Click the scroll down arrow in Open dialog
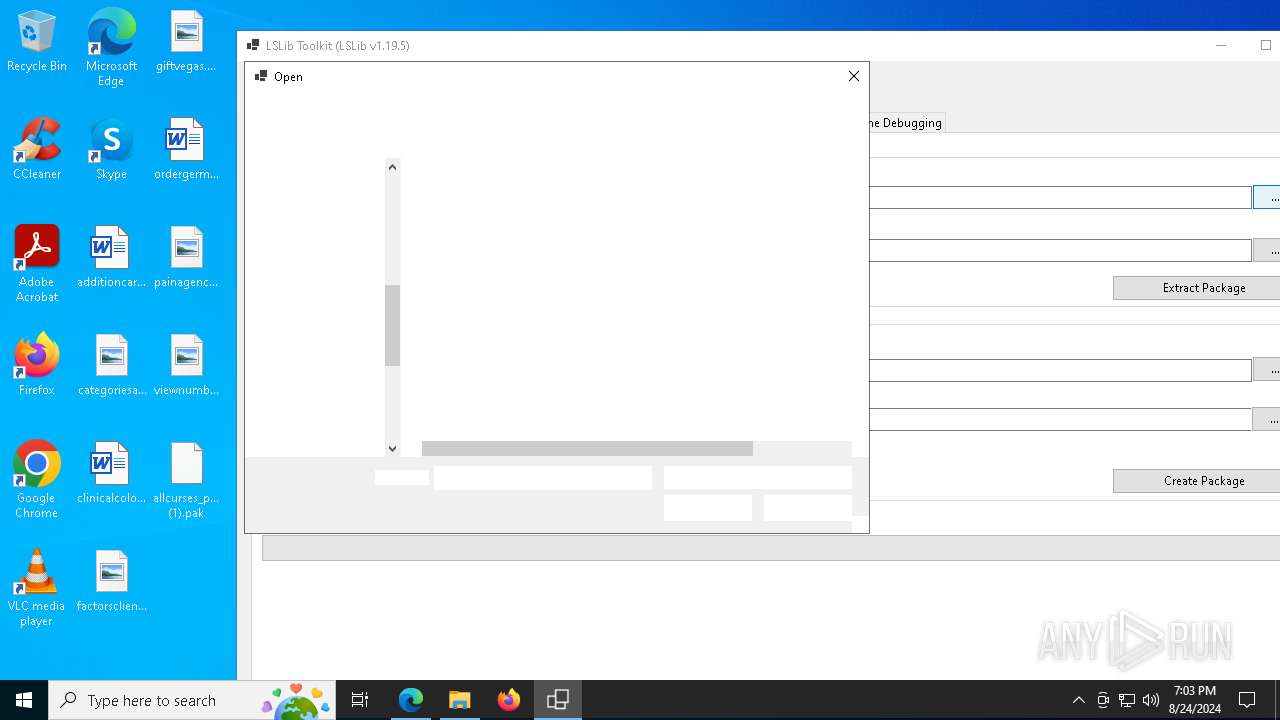Screen dimensions: 1280x720 [x=392, y=449]
